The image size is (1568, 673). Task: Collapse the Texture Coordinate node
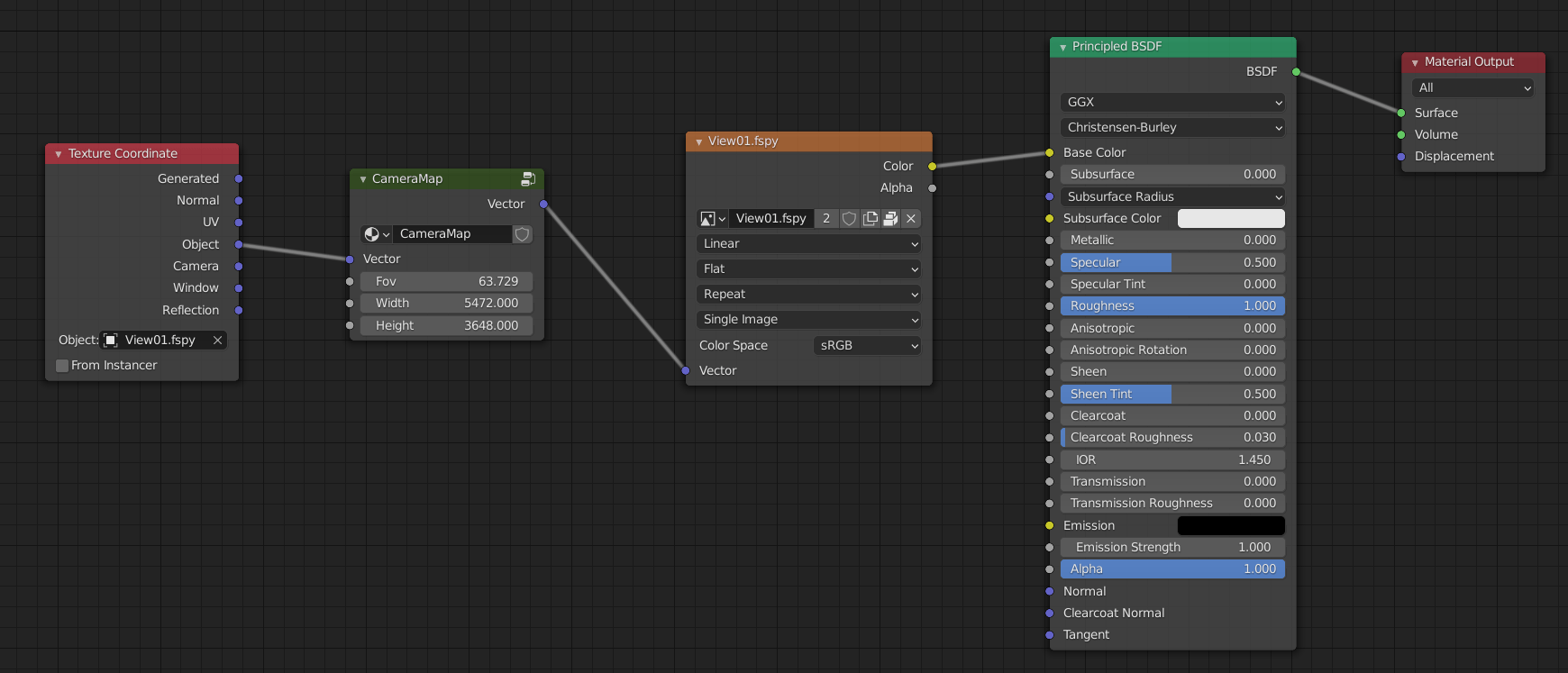pyautogui.click(x=59, y=154)
